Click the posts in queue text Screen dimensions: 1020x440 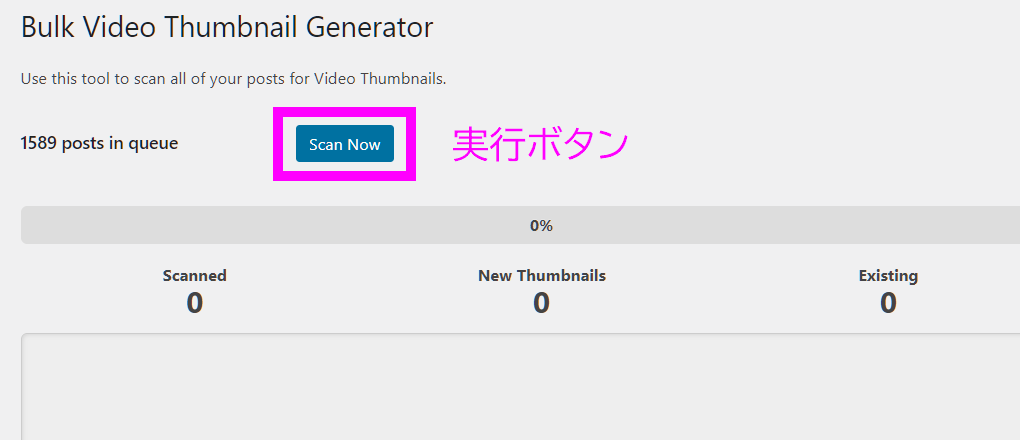pos(120,143)
